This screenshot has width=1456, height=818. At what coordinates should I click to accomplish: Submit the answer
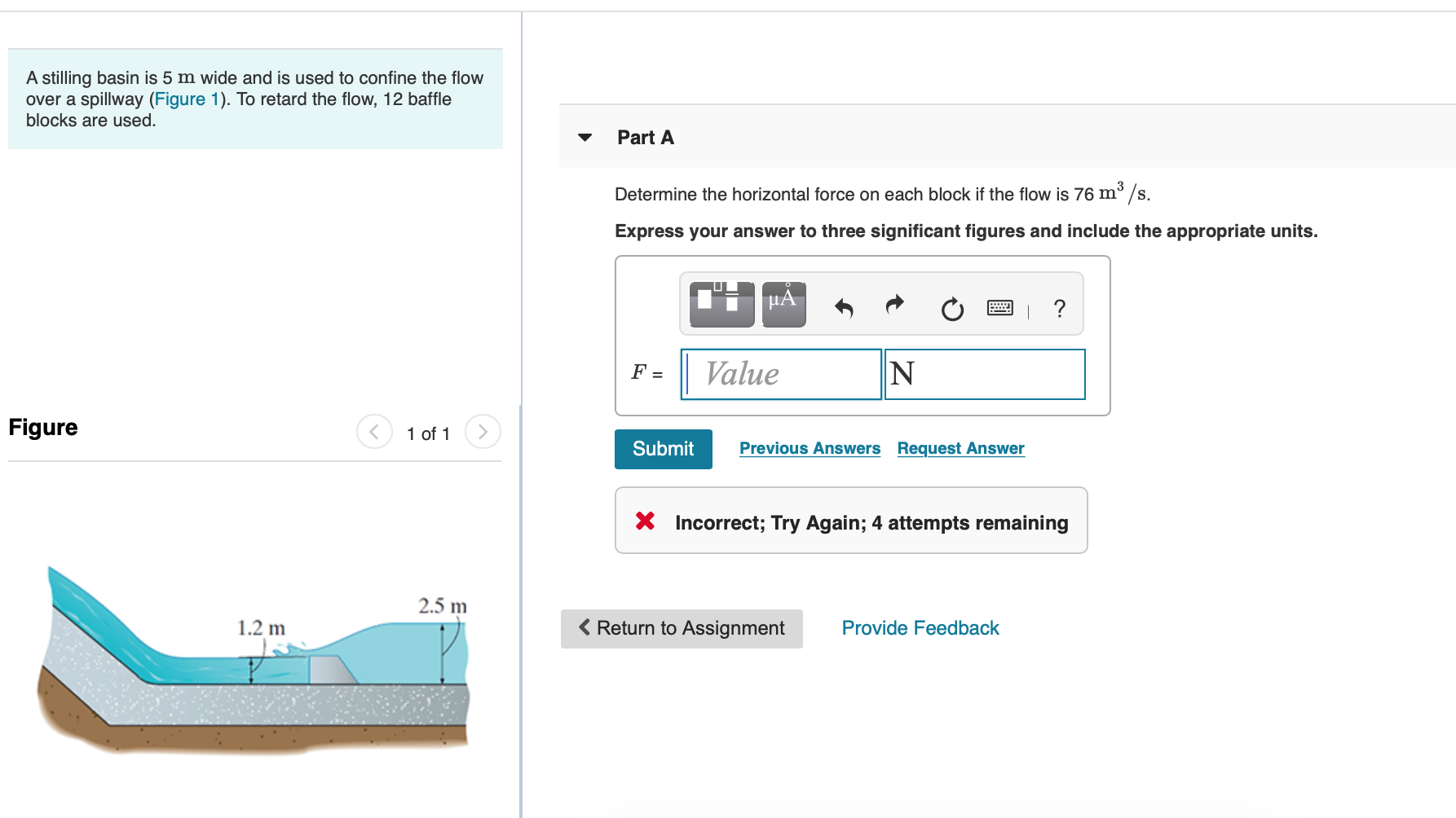coord(664,449)
